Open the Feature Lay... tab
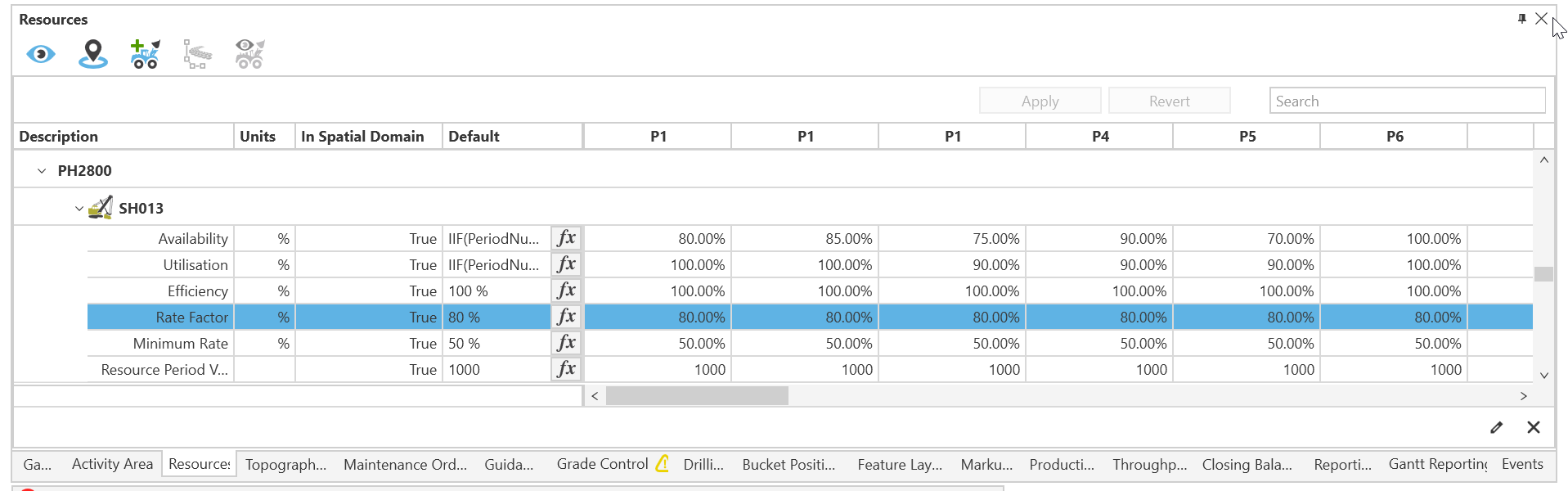The width and height of the screenshot is (1568, 491). (x=900, y=464)
